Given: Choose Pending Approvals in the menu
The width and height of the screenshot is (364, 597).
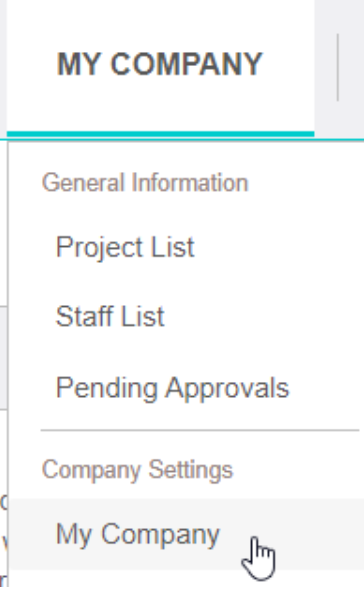Looking at the screenshot, I should [172, 389].
